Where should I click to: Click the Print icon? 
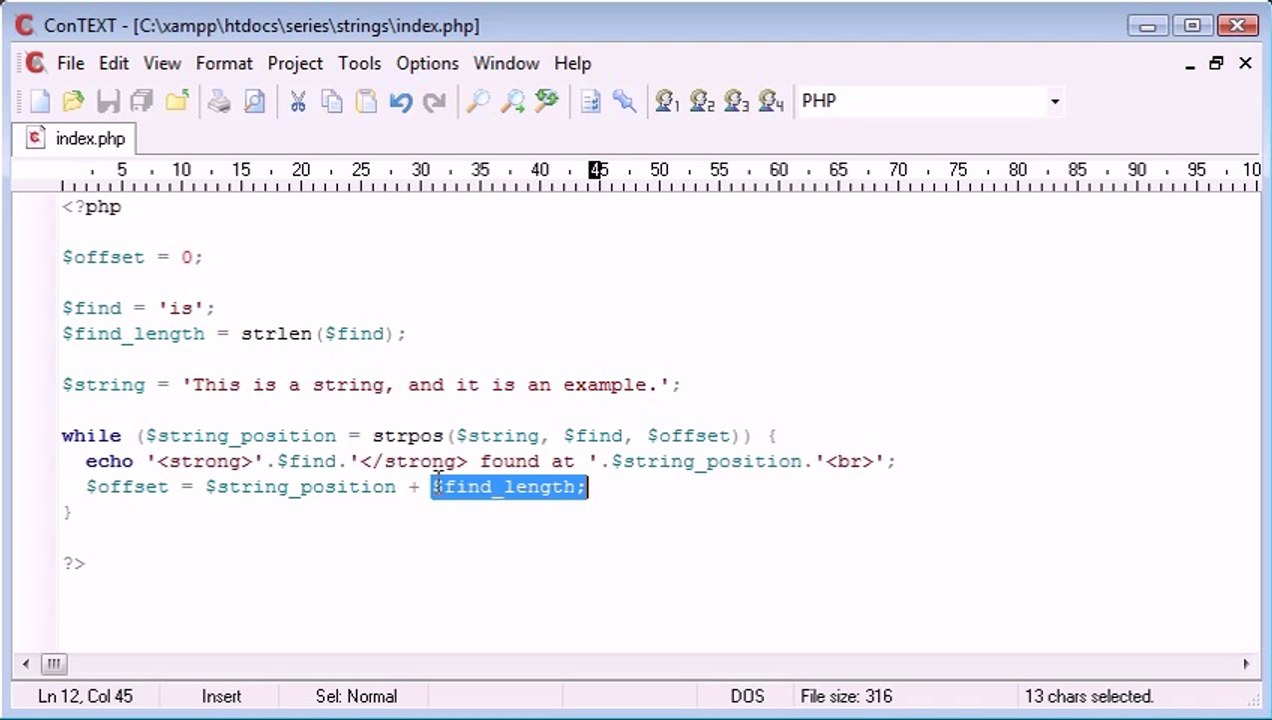[219, 101]
